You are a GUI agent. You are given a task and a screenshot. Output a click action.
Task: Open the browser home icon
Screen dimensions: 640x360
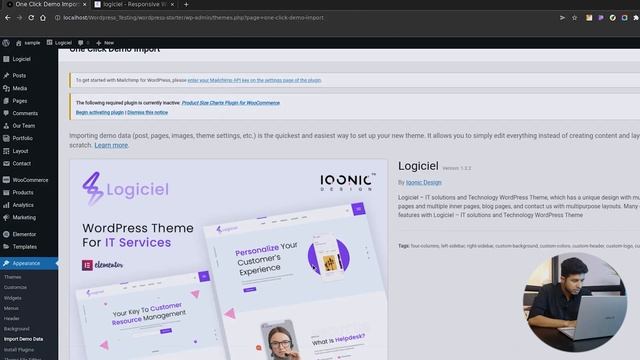(43, 18)
